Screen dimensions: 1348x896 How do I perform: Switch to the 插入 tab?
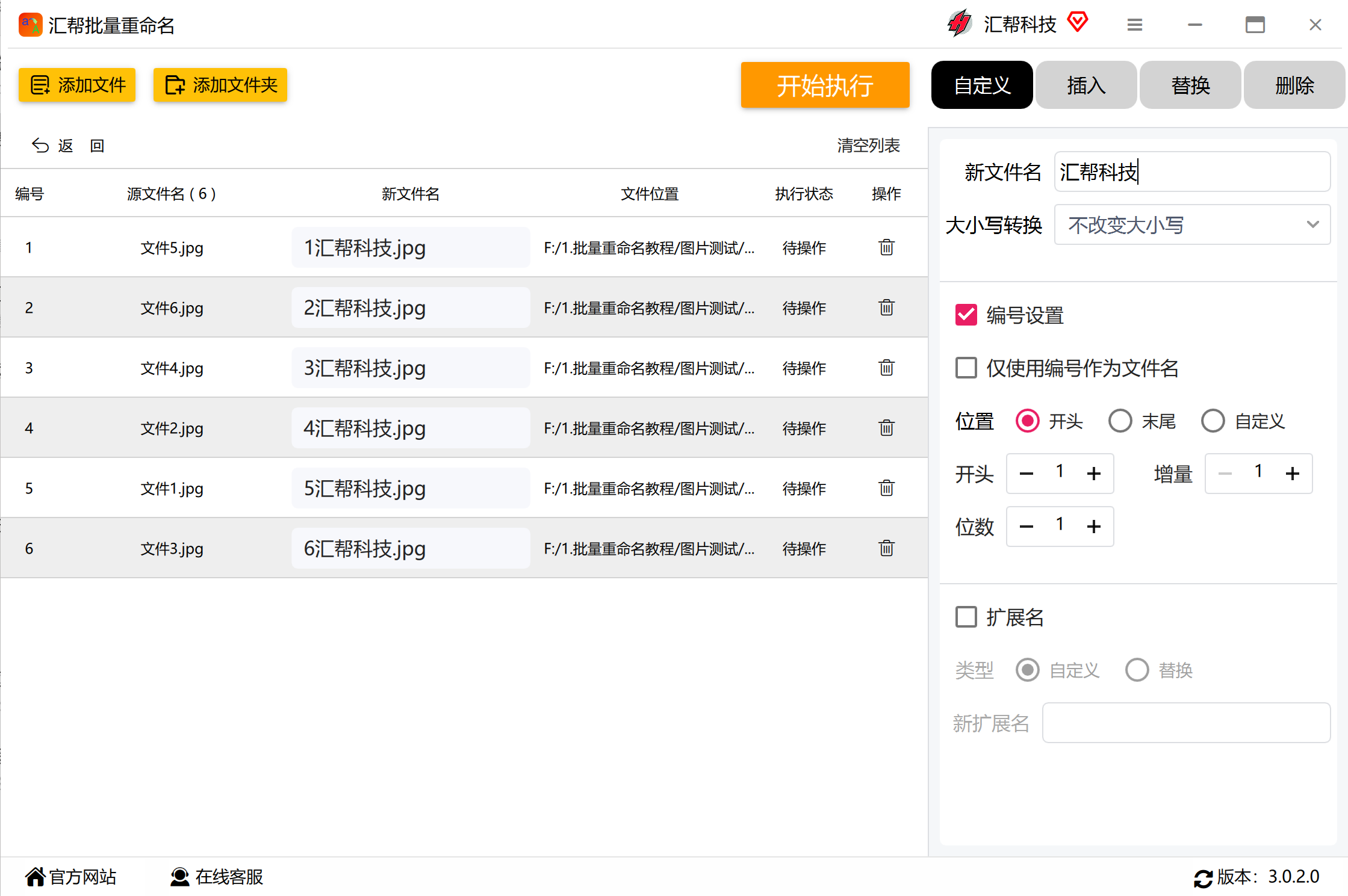tap(1086, 85)
